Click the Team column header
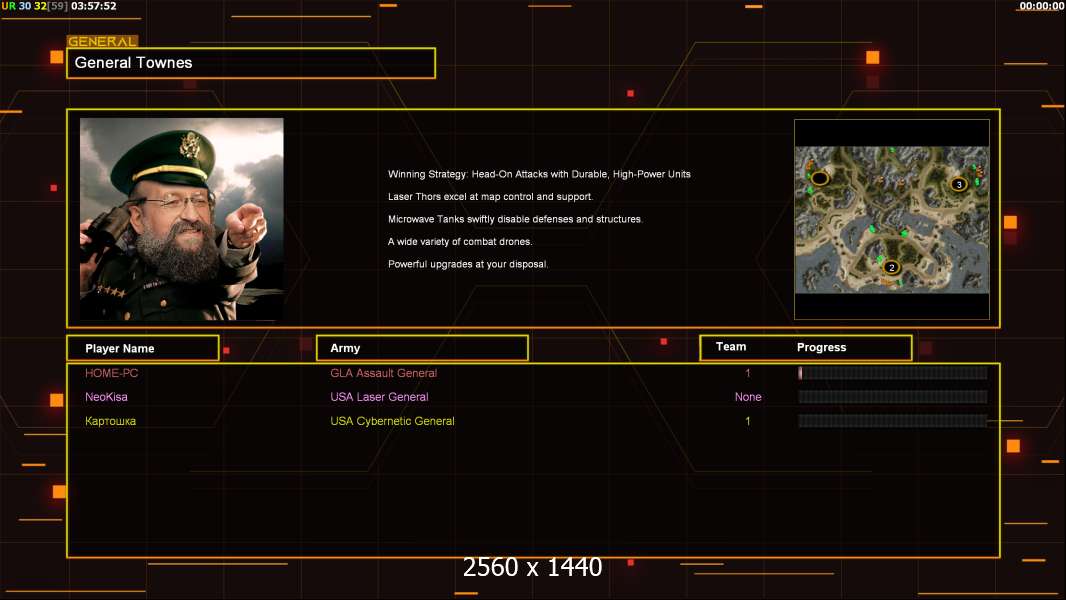The image size is (1066, 600). click(x=731, y=347)
